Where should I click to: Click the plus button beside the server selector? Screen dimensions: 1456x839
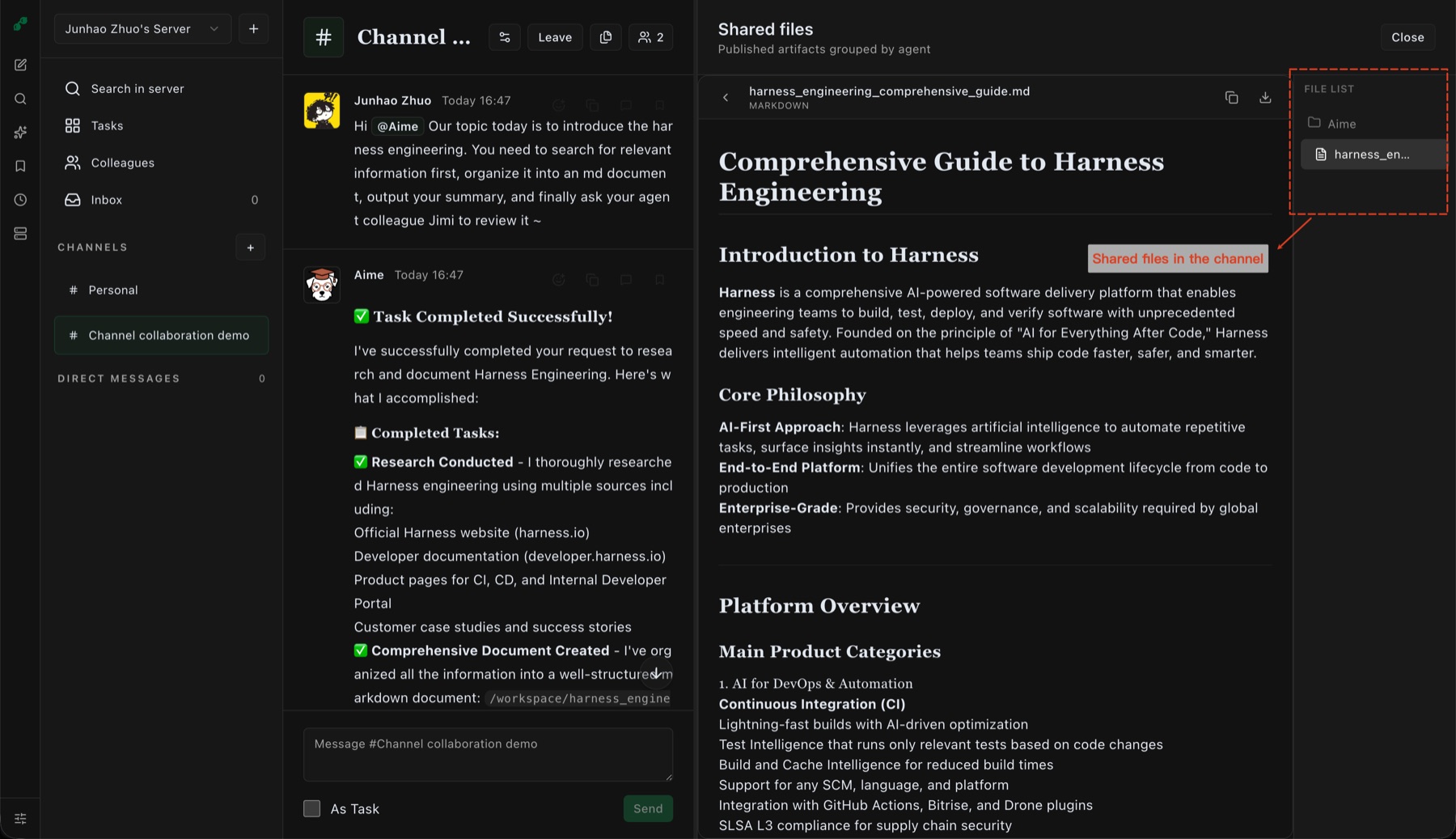tap(253, 29)
